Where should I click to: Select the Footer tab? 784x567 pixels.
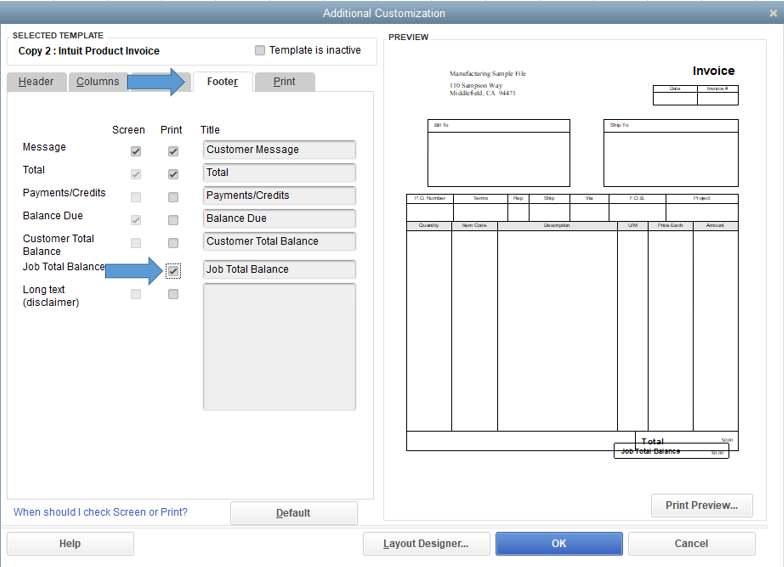click(x=222, y=82)
